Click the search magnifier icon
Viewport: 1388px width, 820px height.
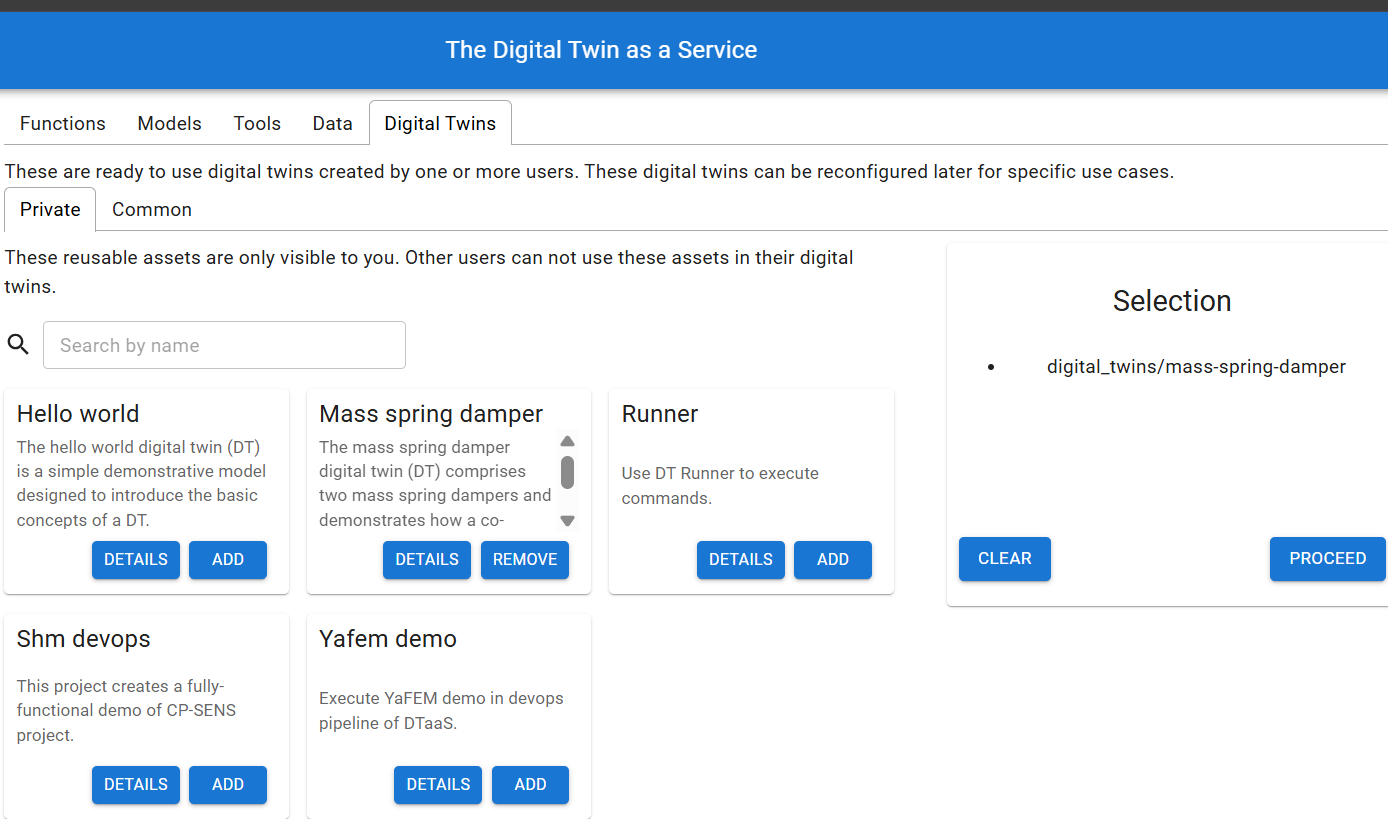18,345
